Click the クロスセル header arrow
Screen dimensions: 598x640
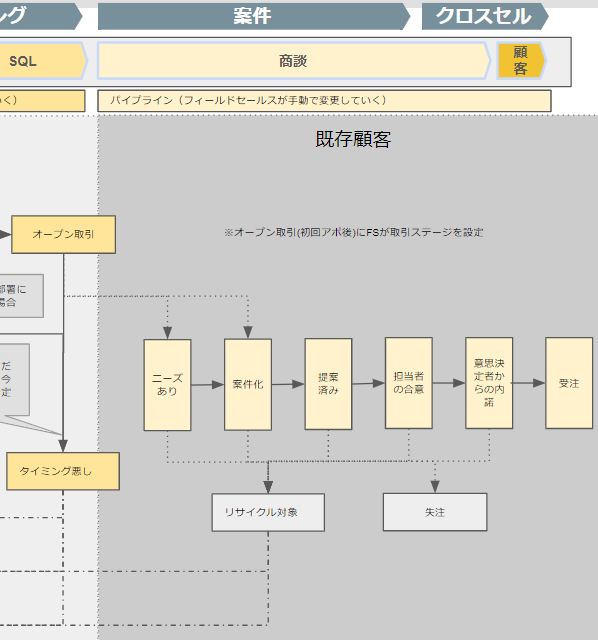(485, 16)
